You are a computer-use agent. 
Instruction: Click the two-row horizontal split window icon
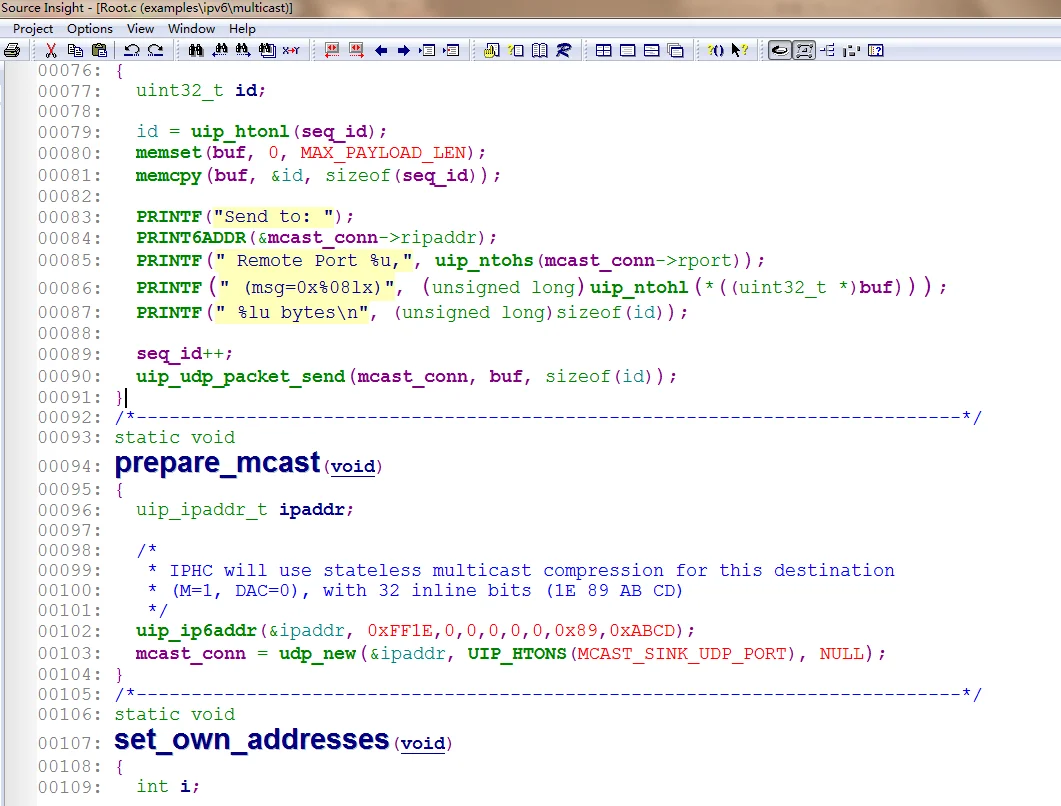coord(652,50)
